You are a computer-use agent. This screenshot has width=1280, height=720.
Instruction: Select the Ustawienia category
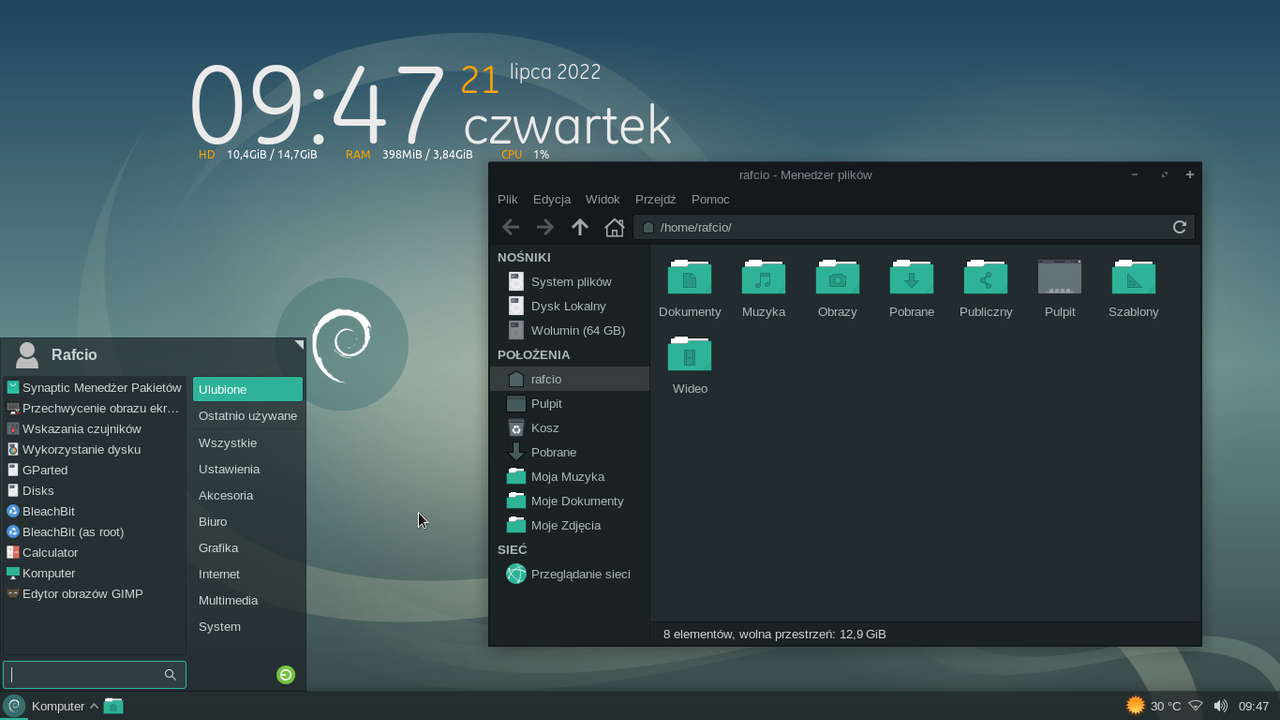click(x=247, y=469)
